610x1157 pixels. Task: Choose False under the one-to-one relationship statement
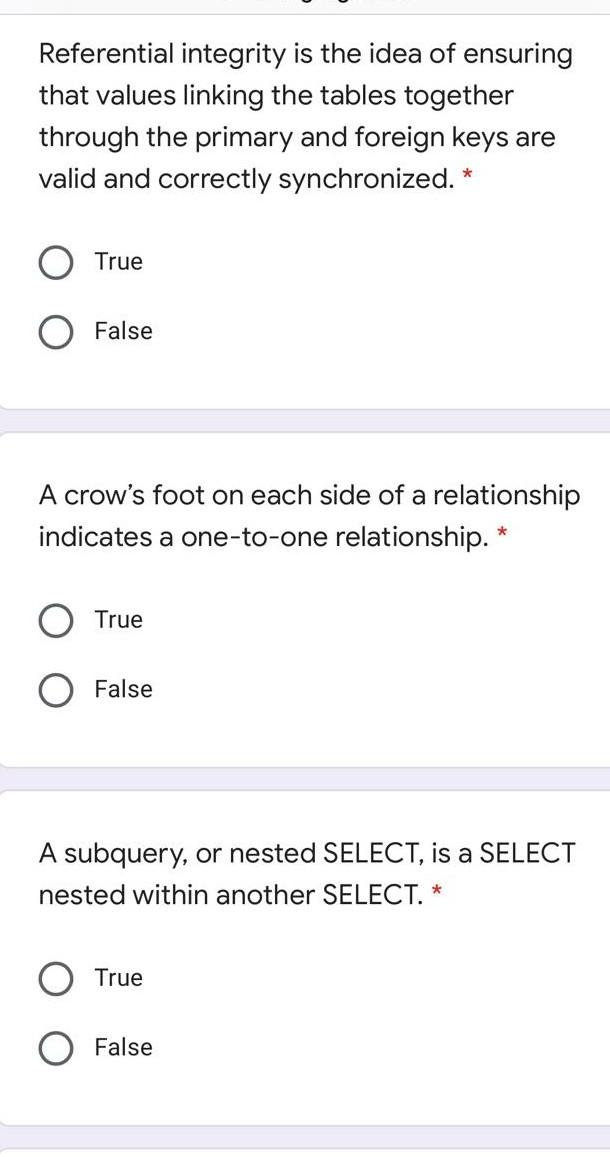pos(57,688)
